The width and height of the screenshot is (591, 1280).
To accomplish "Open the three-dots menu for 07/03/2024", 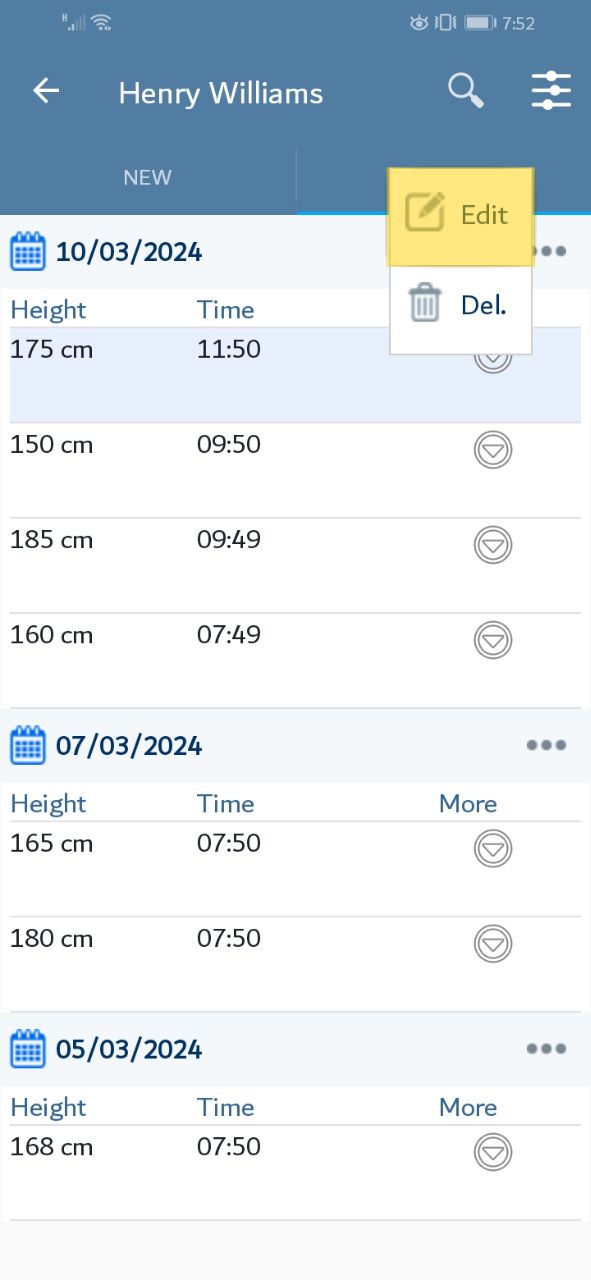I will tap(546, 745).
